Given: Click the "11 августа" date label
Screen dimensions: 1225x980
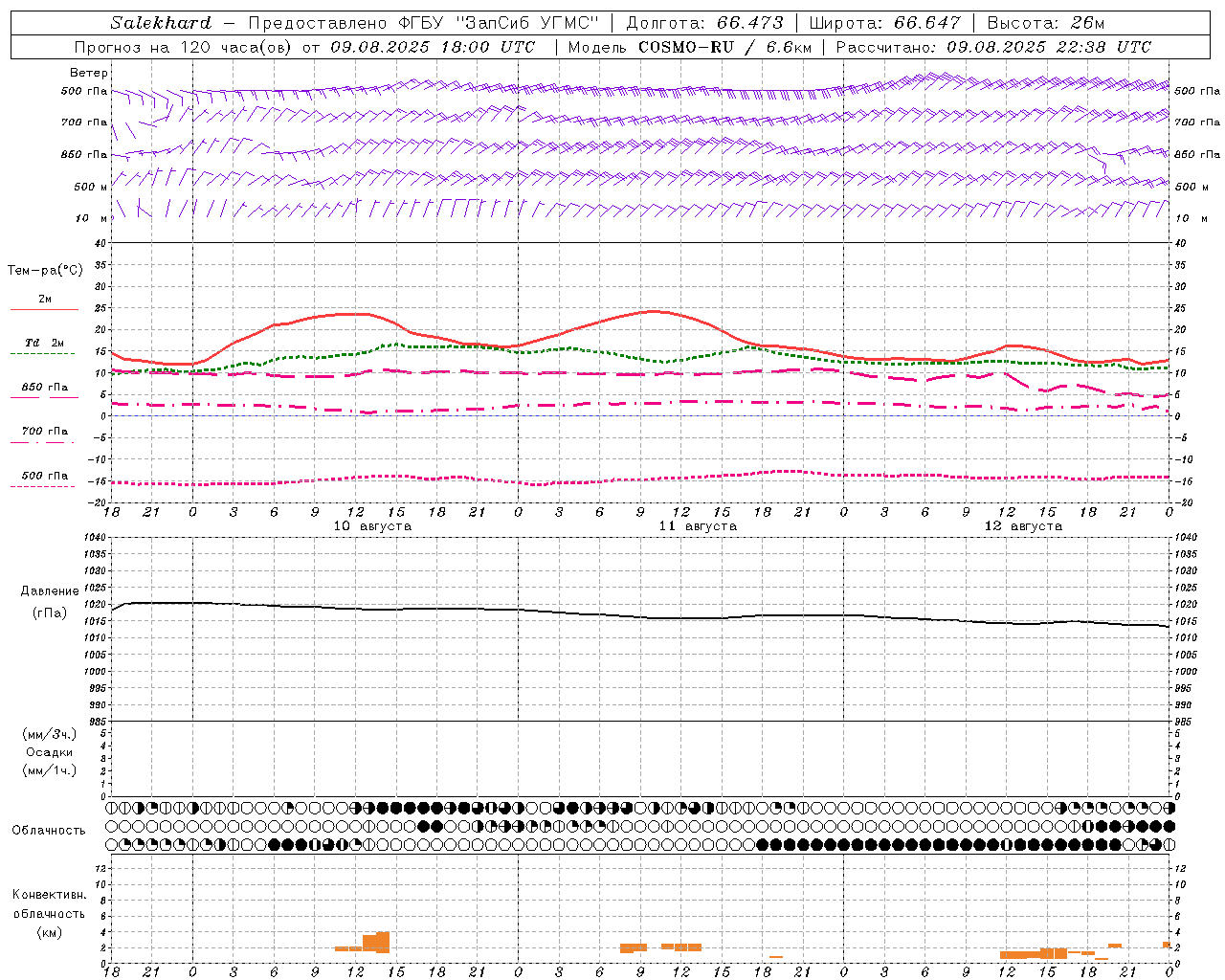Looking at the screenshot, I should pyautogui.click(x=698, y=526).
